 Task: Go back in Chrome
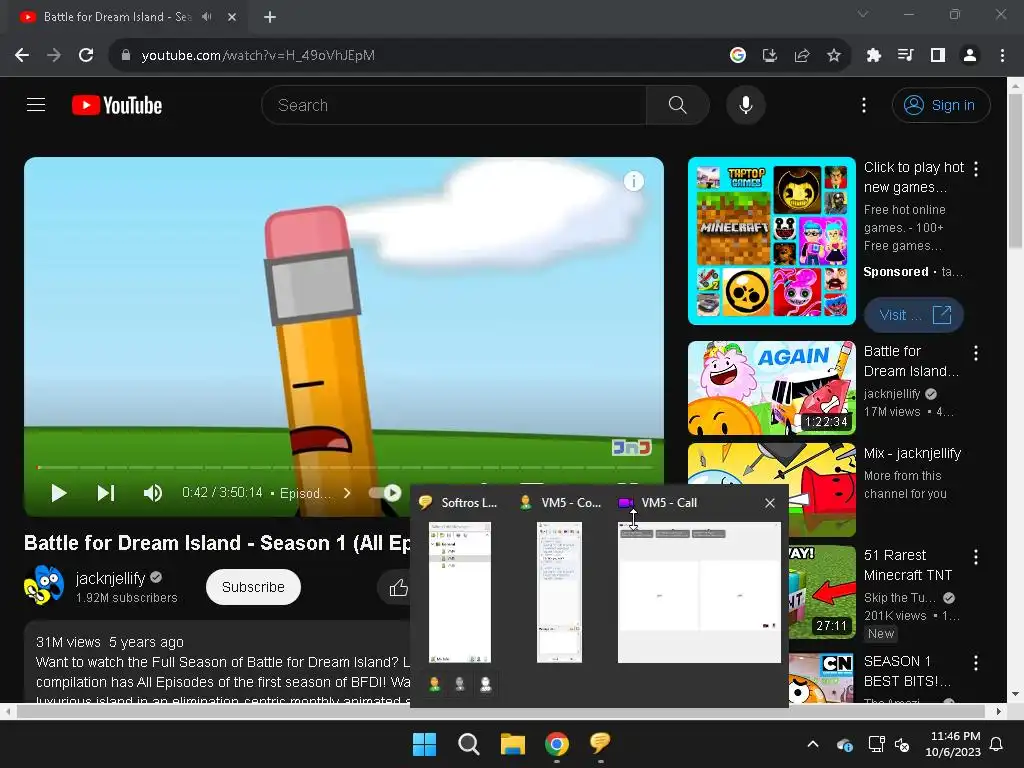[22, 56]
